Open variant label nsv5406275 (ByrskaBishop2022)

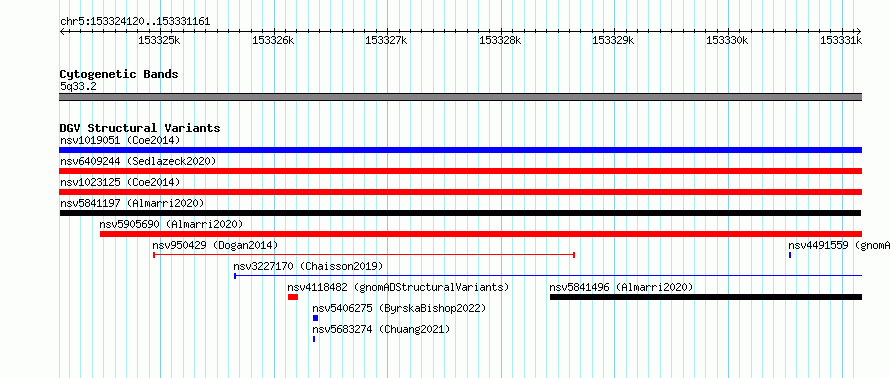(400, 308)
